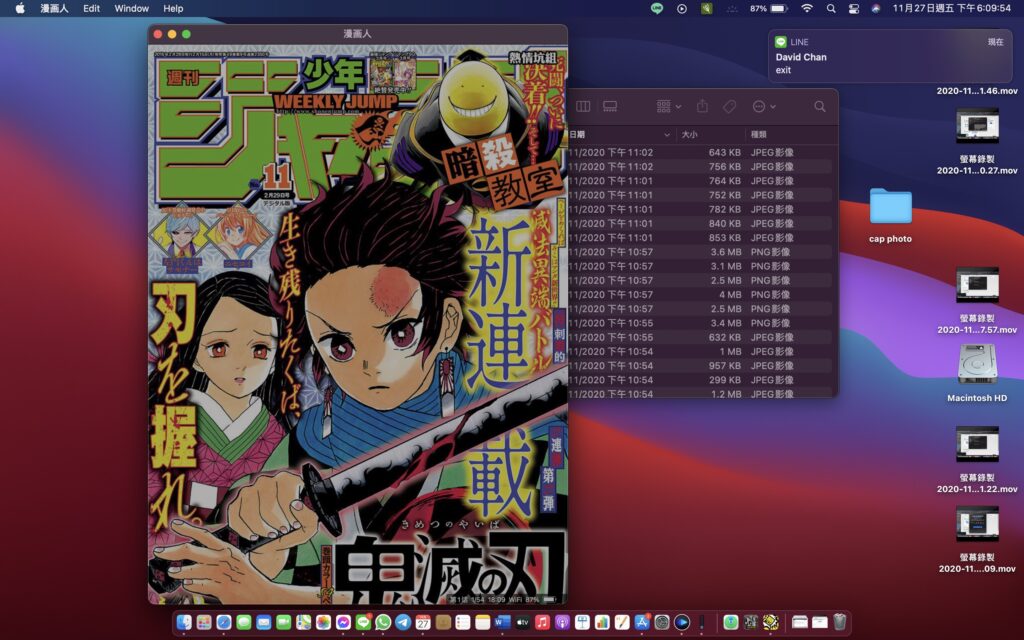Click the Finder tag toolbar icon
Viewport: 1024px width, 640px height.
(x=729, y=106)
